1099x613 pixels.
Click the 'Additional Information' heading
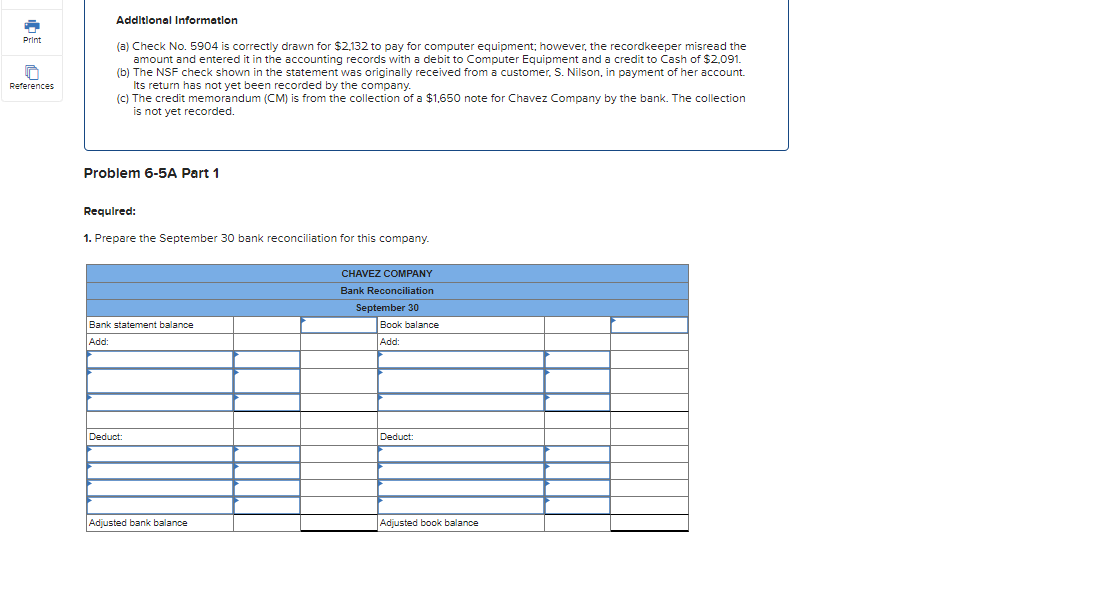tap(177, 20)
